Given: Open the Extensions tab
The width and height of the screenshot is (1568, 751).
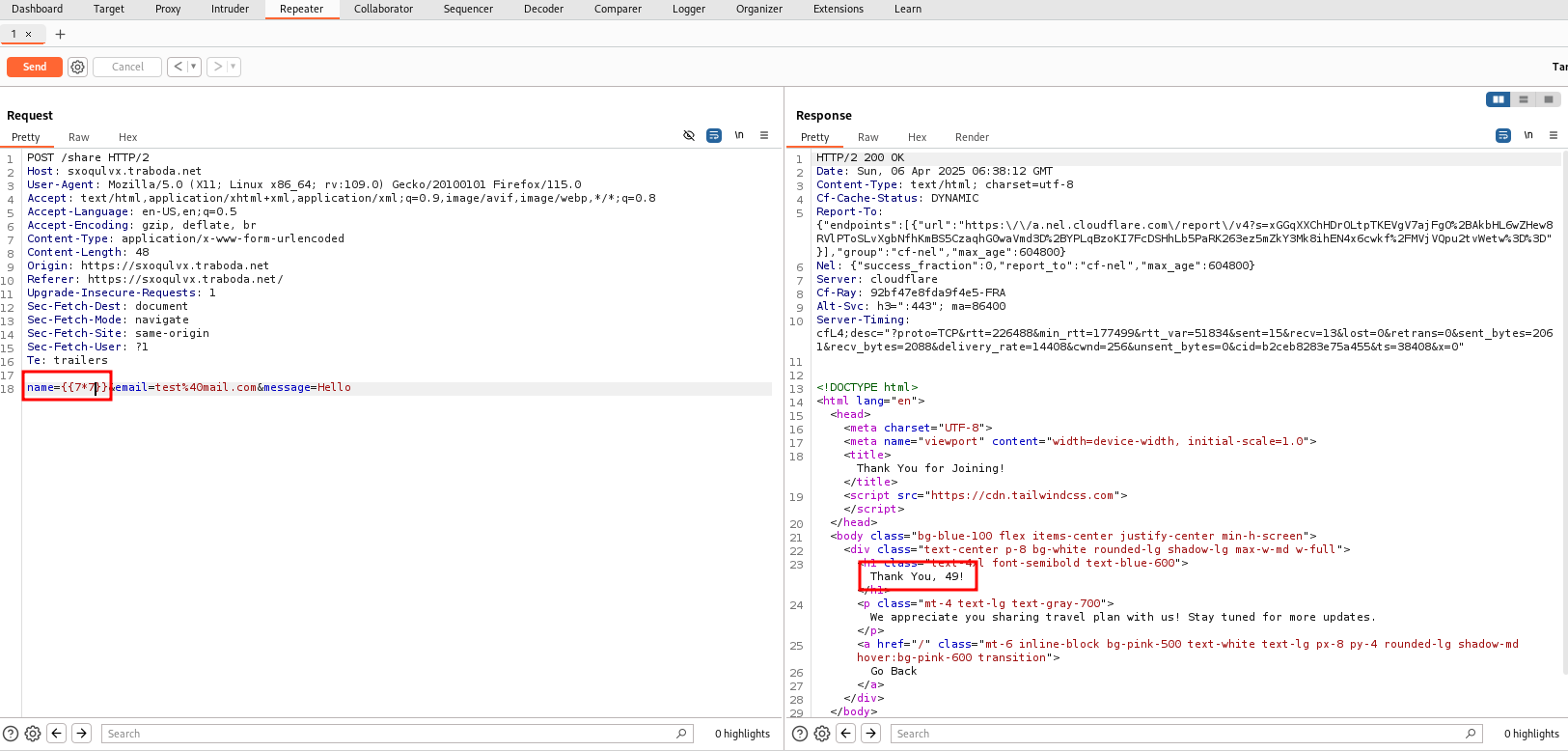Looking at the screenshot, I should point(839,9).
